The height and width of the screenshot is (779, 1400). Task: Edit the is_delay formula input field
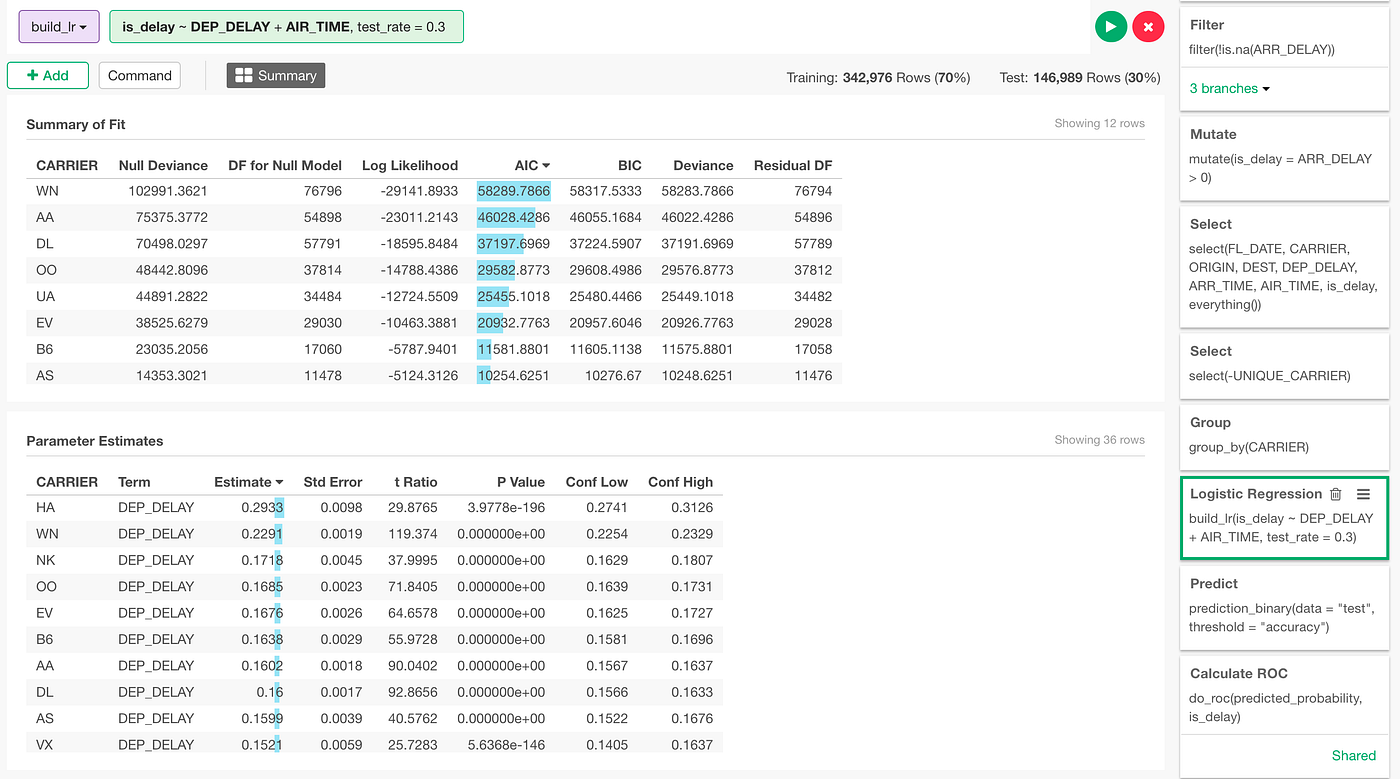coord(286,27)
